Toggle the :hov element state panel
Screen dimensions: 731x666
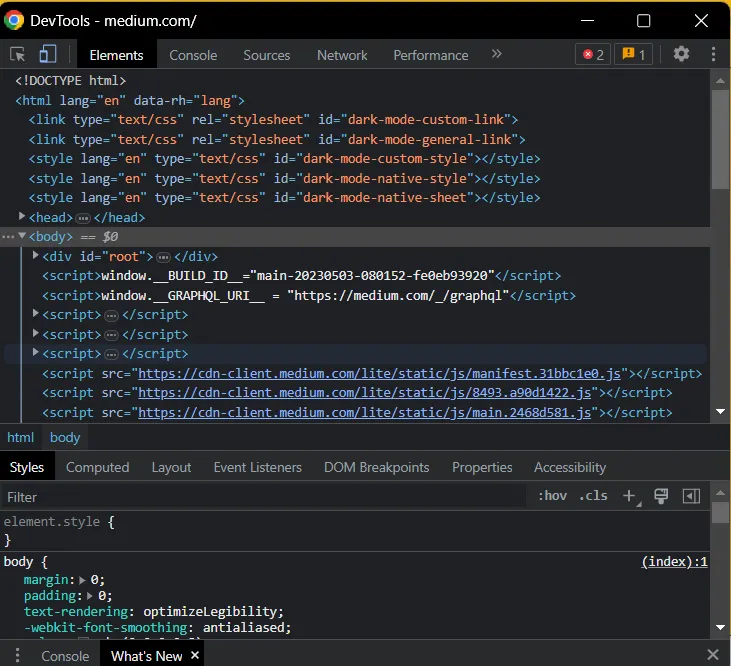552,496
